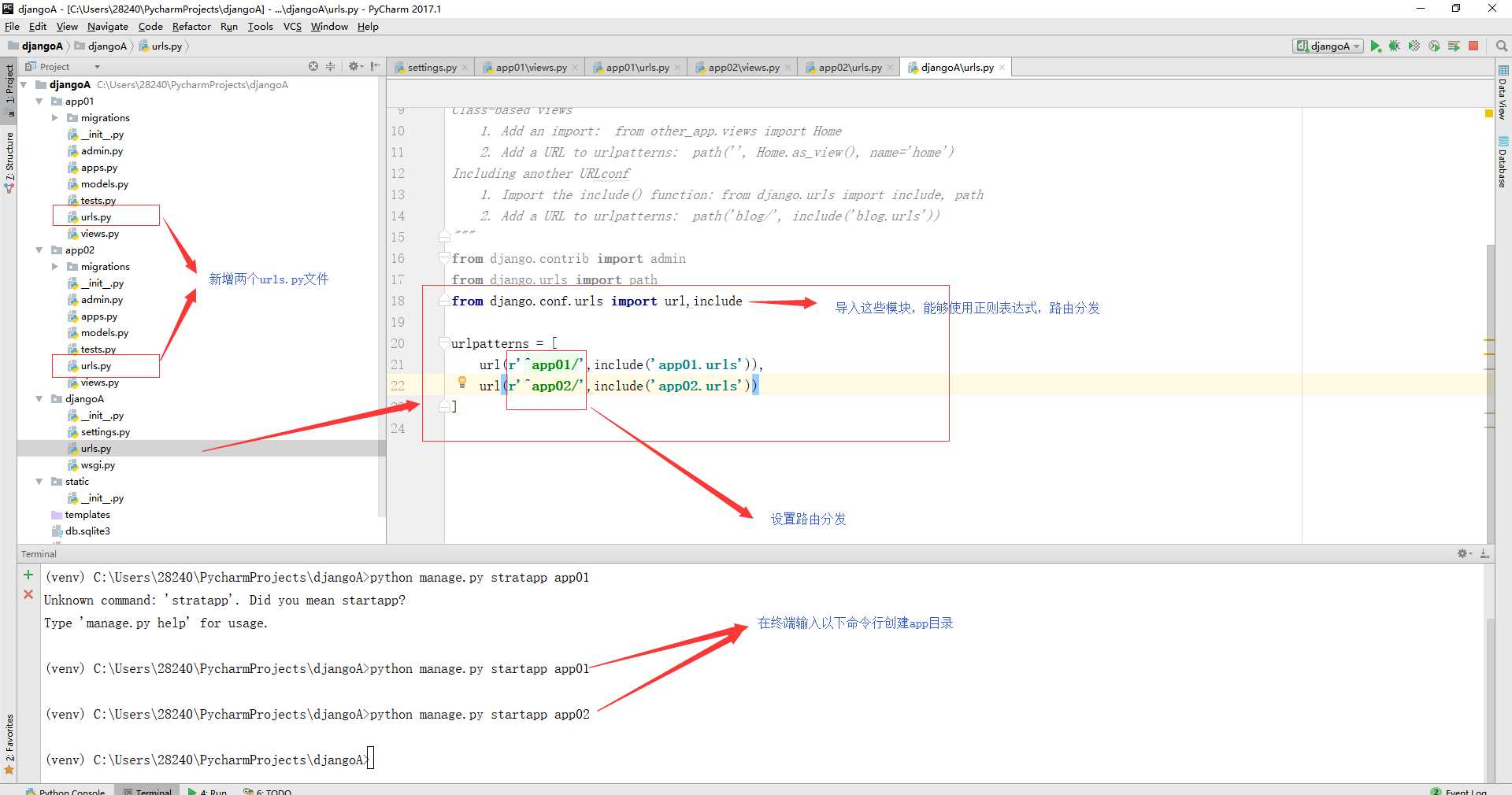Close the djangoA\urls.py editor tab
Image resolution: width=1512 pixels, height=795 pixels.
pyautogui.click(x=1002, y=68)
